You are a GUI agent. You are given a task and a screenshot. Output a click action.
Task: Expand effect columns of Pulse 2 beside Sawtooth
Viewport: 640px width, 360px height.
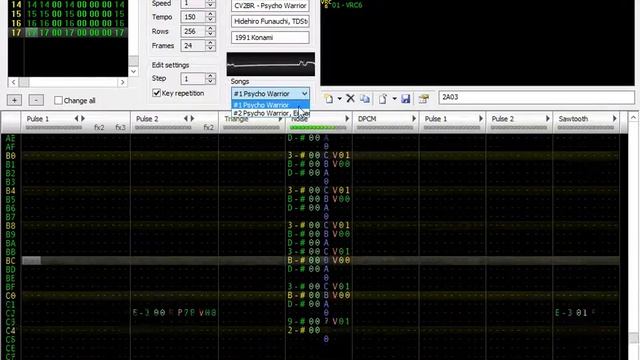click(548, 118)
